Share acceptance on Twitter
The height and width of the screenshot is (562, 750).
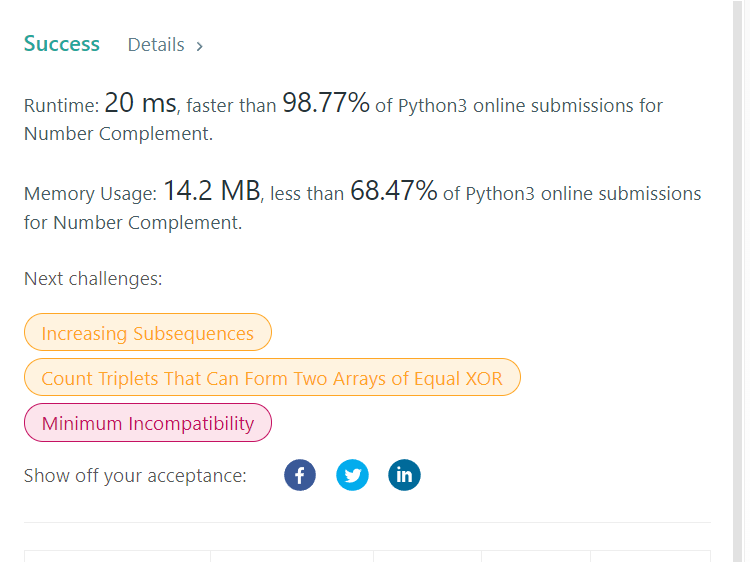tap(352, 475)
